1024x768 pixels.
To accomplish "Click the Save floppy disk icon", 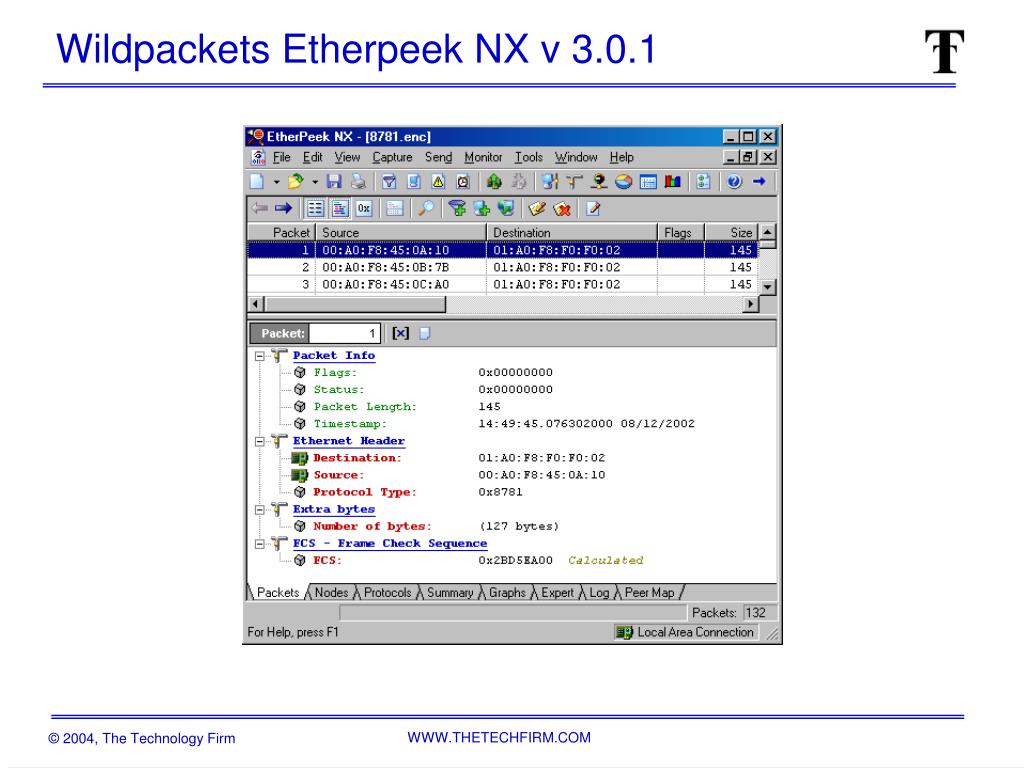I will (x=334, y=182).
